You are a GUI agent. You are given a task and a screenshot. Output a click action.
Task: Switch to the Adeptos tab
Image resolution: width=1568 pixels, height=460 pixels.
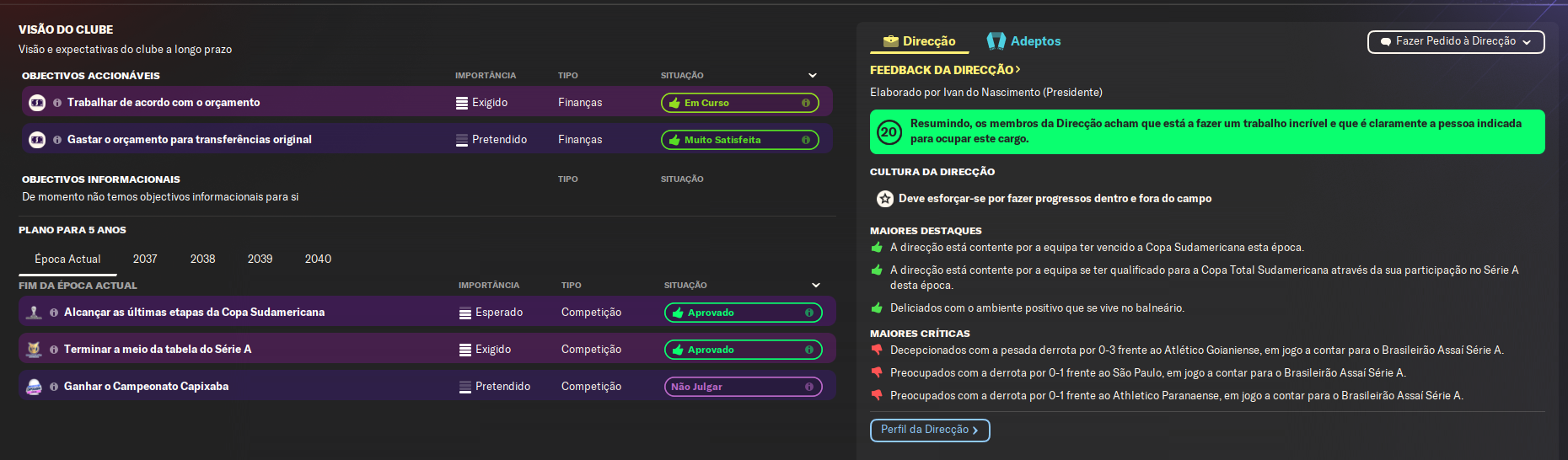(x=1023, y=41)
